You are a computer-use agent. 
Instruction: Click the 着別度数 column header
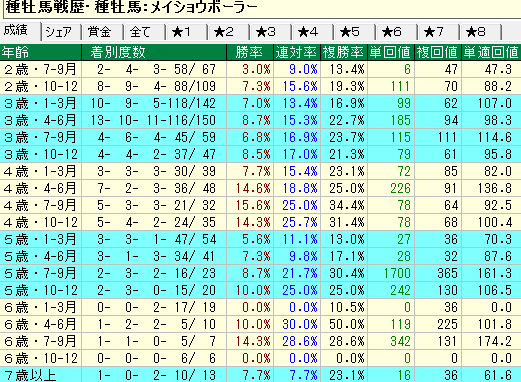click(x=154, y=52)
